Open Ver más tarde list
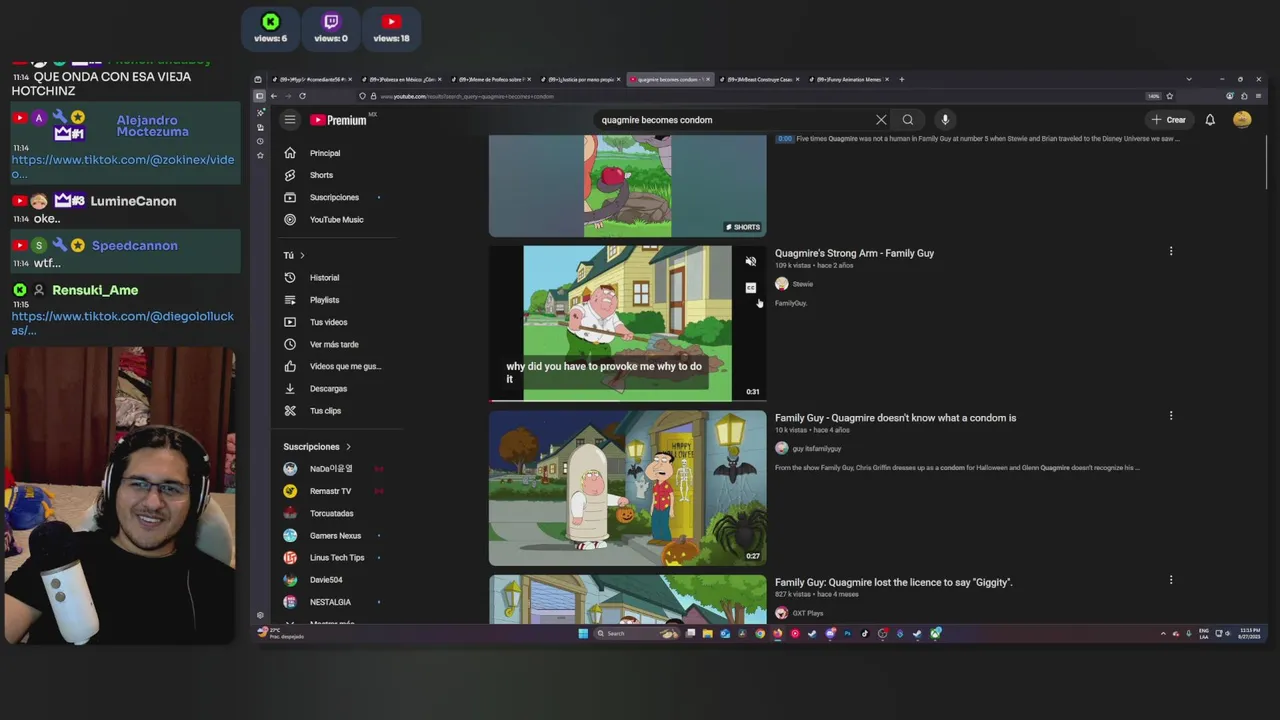Image resolution: width=1280 pixels, height=720 pixels. point(335,344)
